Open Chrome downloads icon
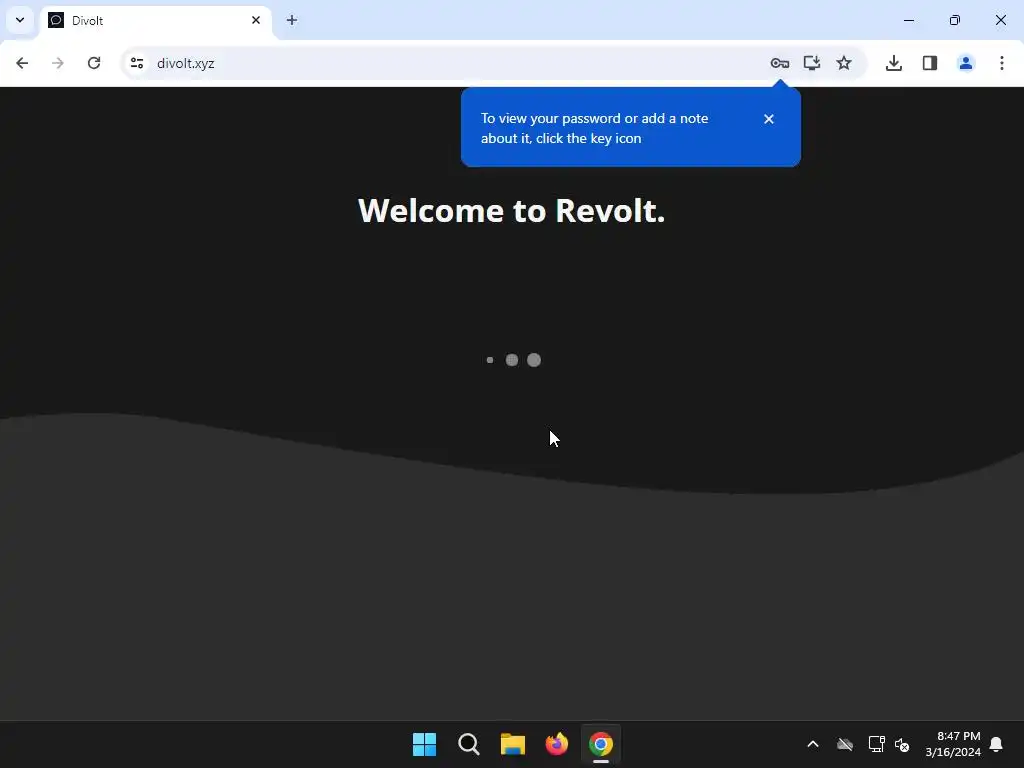Viewport: 1024px width, 768px height. tap(894, 63)
